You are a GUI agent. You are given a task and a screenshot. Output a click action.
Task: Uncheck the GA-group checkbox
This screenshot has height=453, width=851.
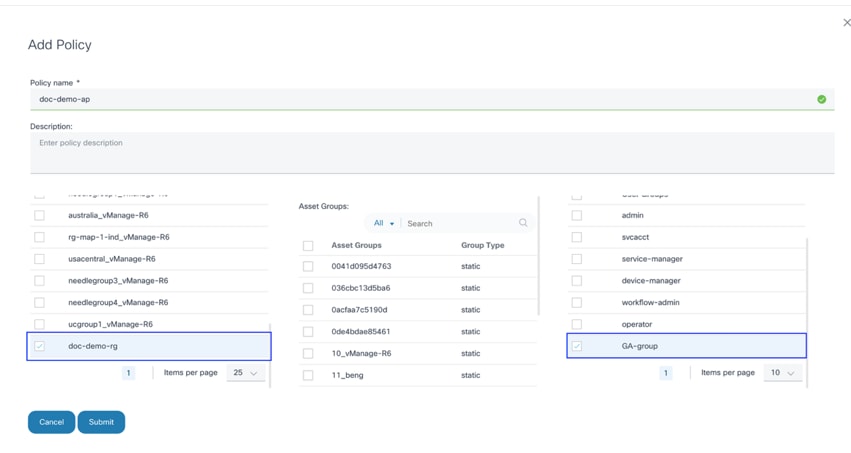577,347
